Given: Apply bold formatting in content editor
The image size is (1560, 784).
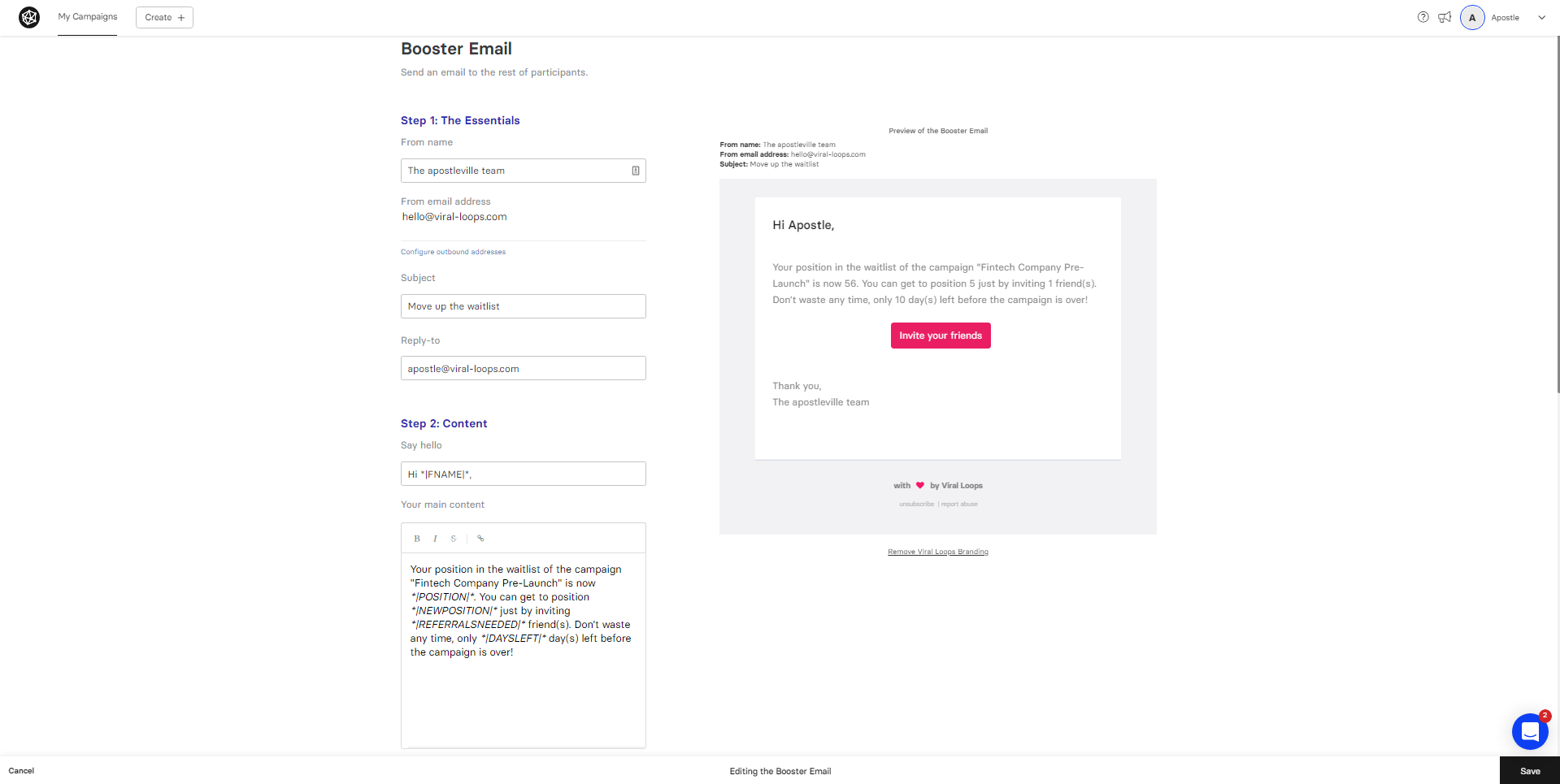Looking at the screenshot, I should pyautogui.click(x=417, y=539).
